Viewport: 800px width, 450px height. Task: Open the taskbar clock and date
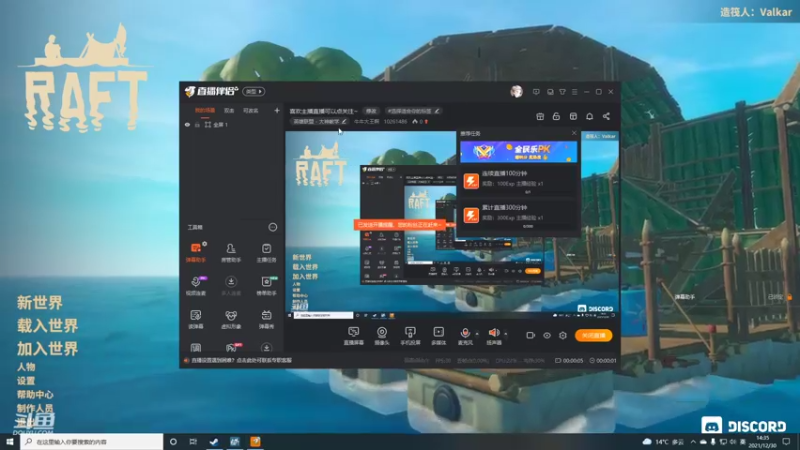click(x=763, y=442)
